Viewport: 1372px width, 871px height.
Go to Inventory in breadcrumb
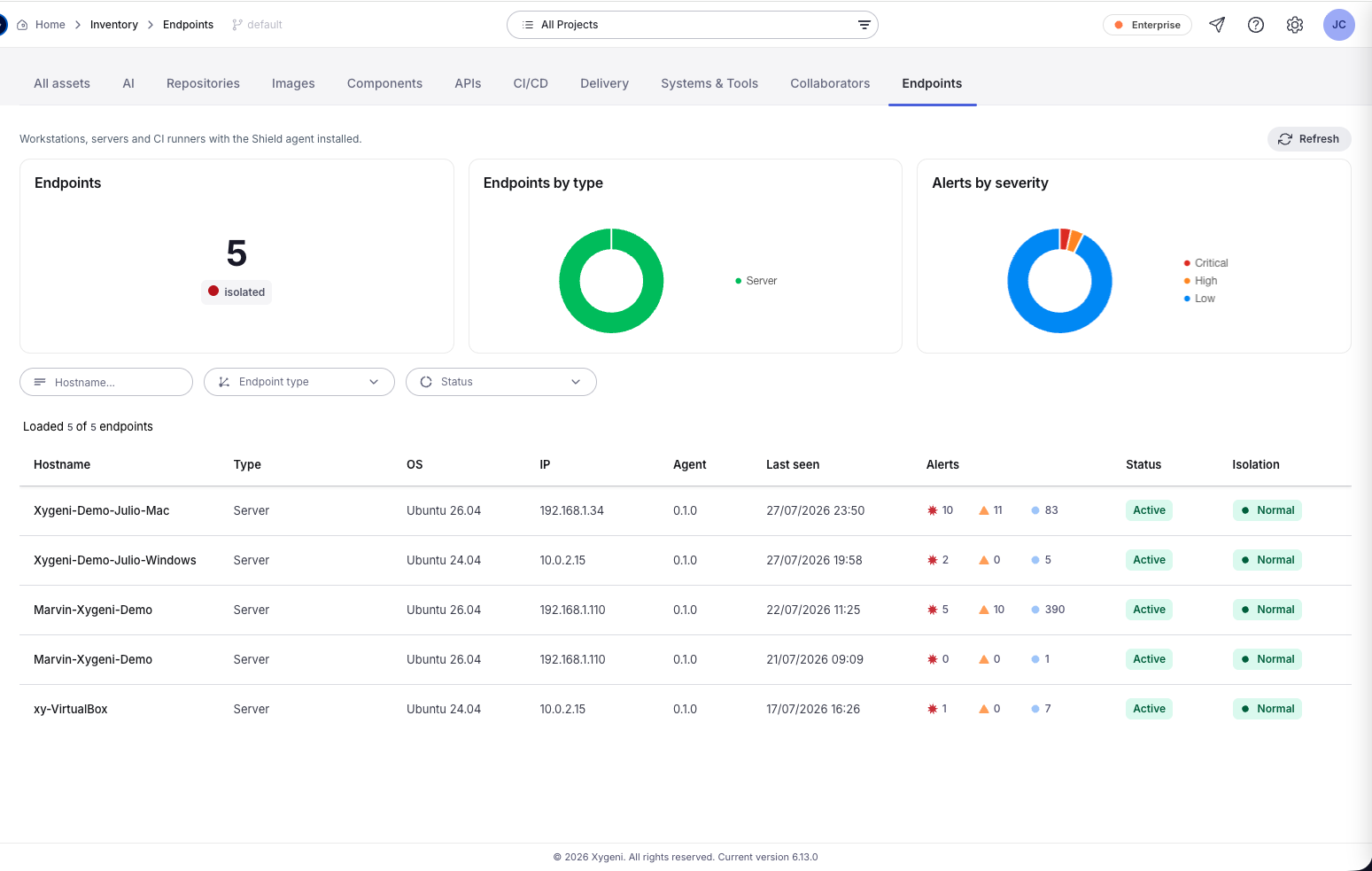pos(114,25)
